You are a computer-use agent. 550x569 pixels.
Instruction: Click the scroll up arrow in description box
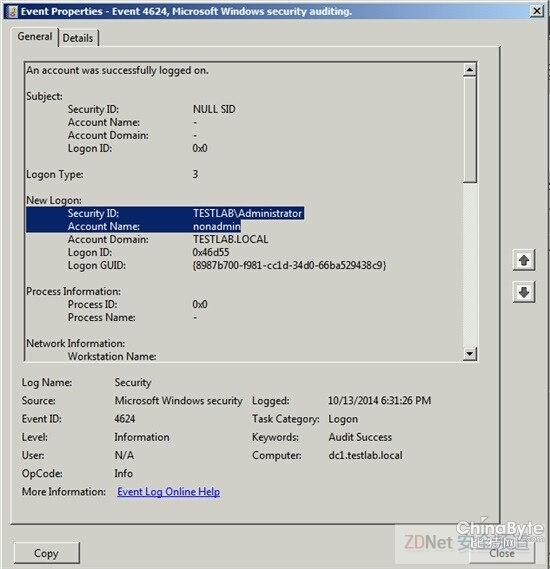470,70
